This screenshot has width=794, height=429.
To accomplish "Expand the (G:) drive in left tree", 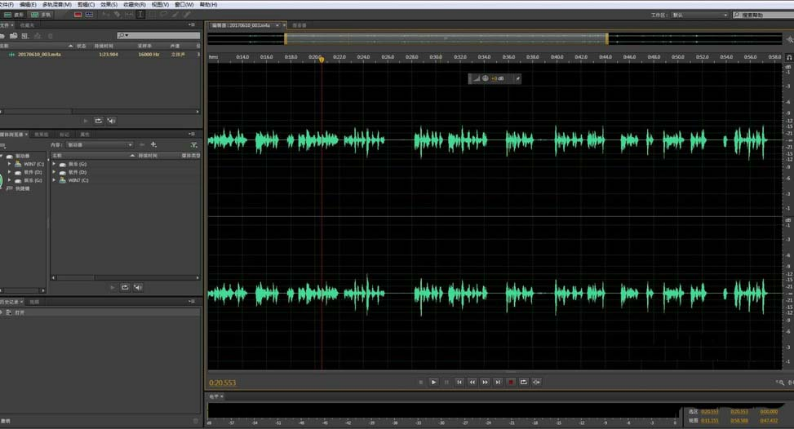I will point(10,180).
